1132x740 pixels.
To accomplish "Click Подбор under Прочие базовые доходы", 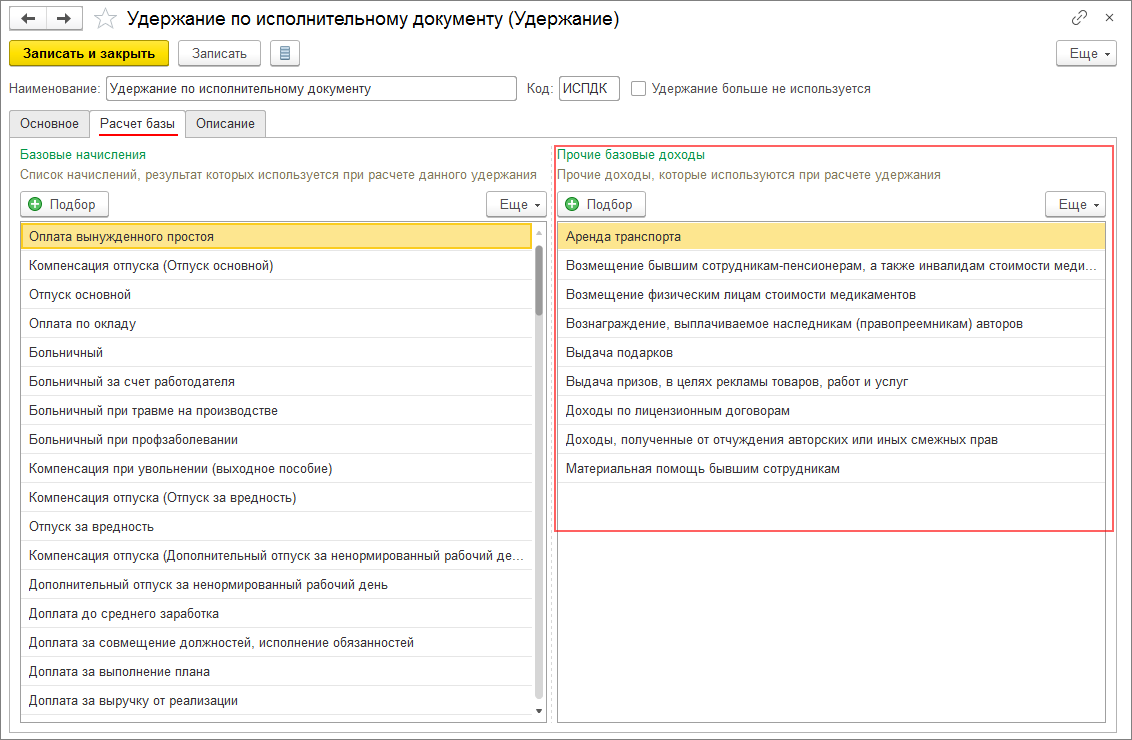I will coord(601,204).
